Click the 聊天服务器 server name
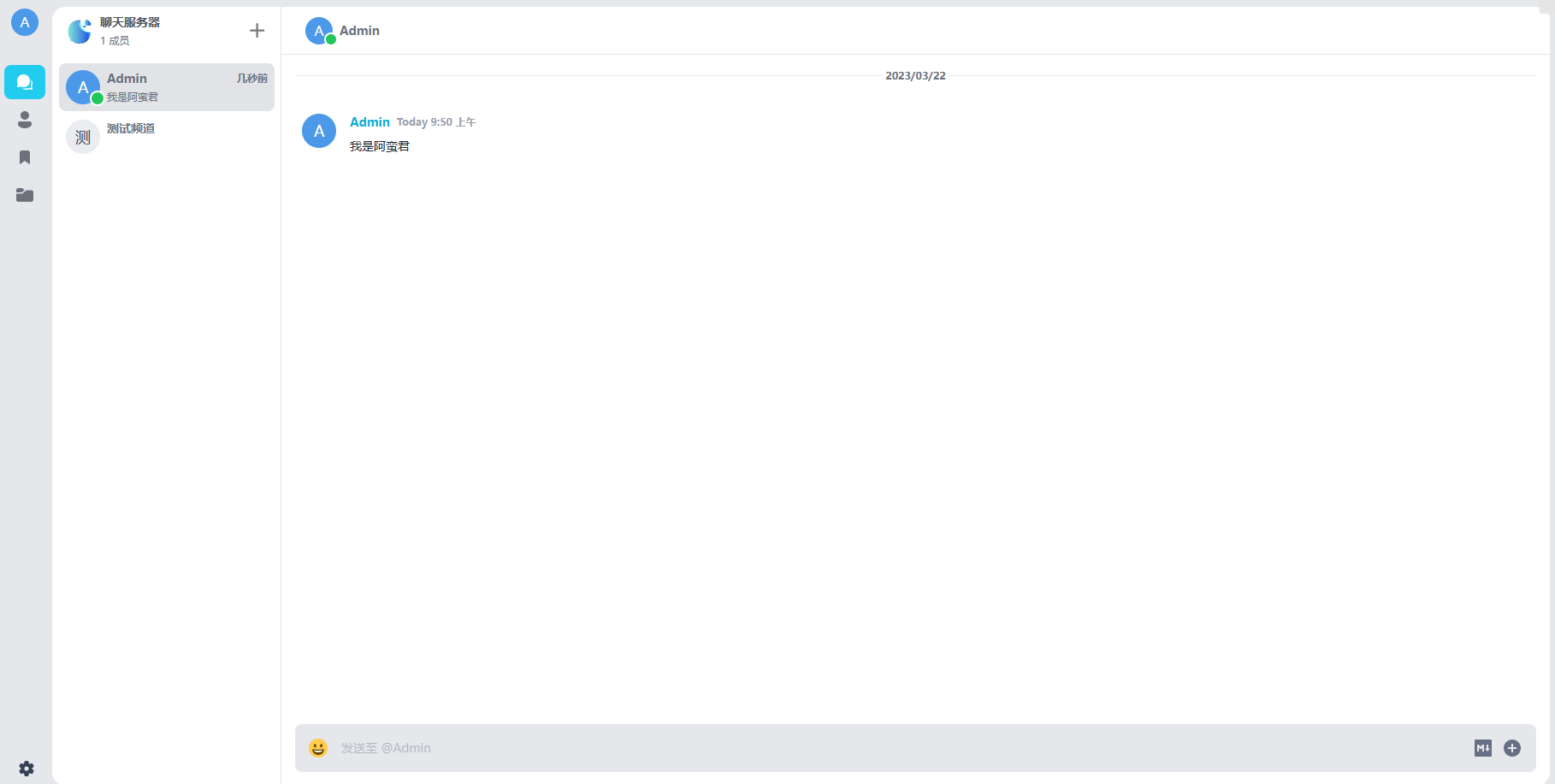The image size is (1555, 784). pos(130,22)
